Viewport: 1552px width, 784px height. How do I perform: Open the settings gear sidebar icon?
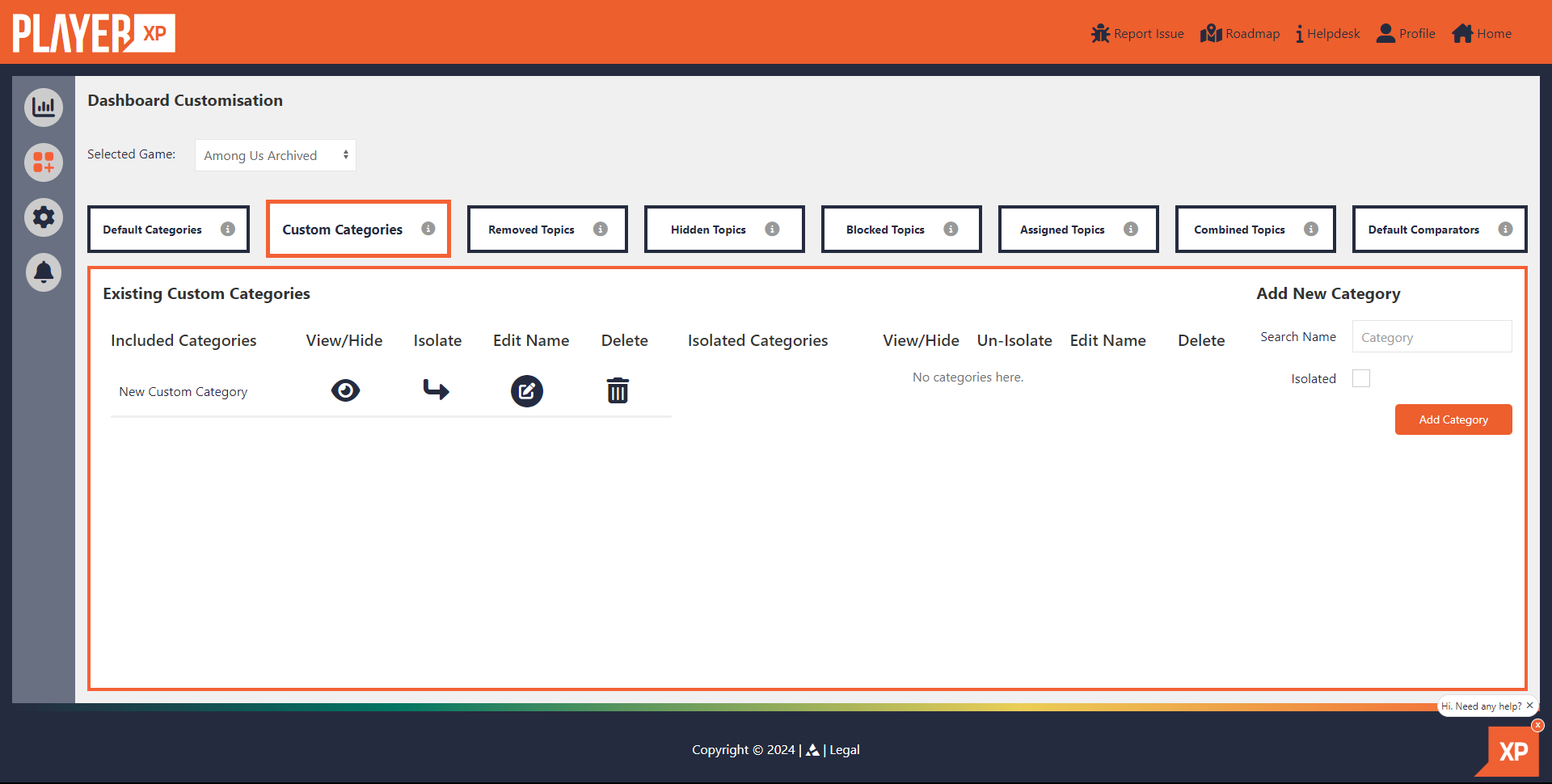pyautogui.click(x=44, y=217)
